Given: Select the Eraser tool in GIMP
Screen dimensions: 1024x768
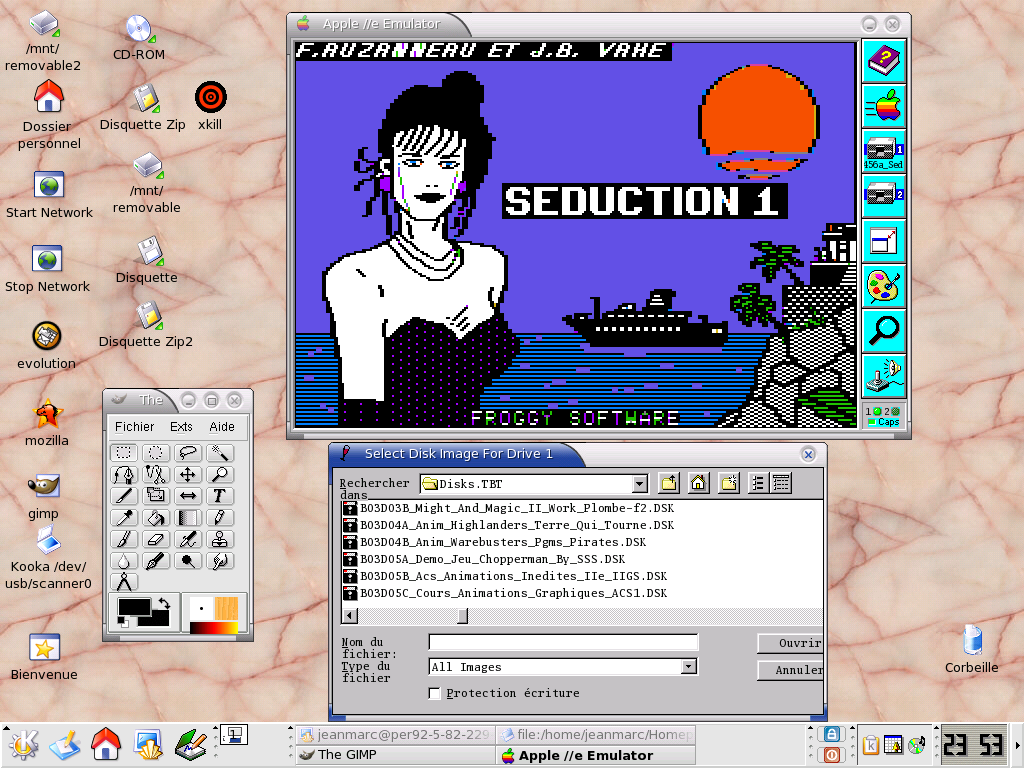Looking at the screenshot, I should tap(155, 539).
